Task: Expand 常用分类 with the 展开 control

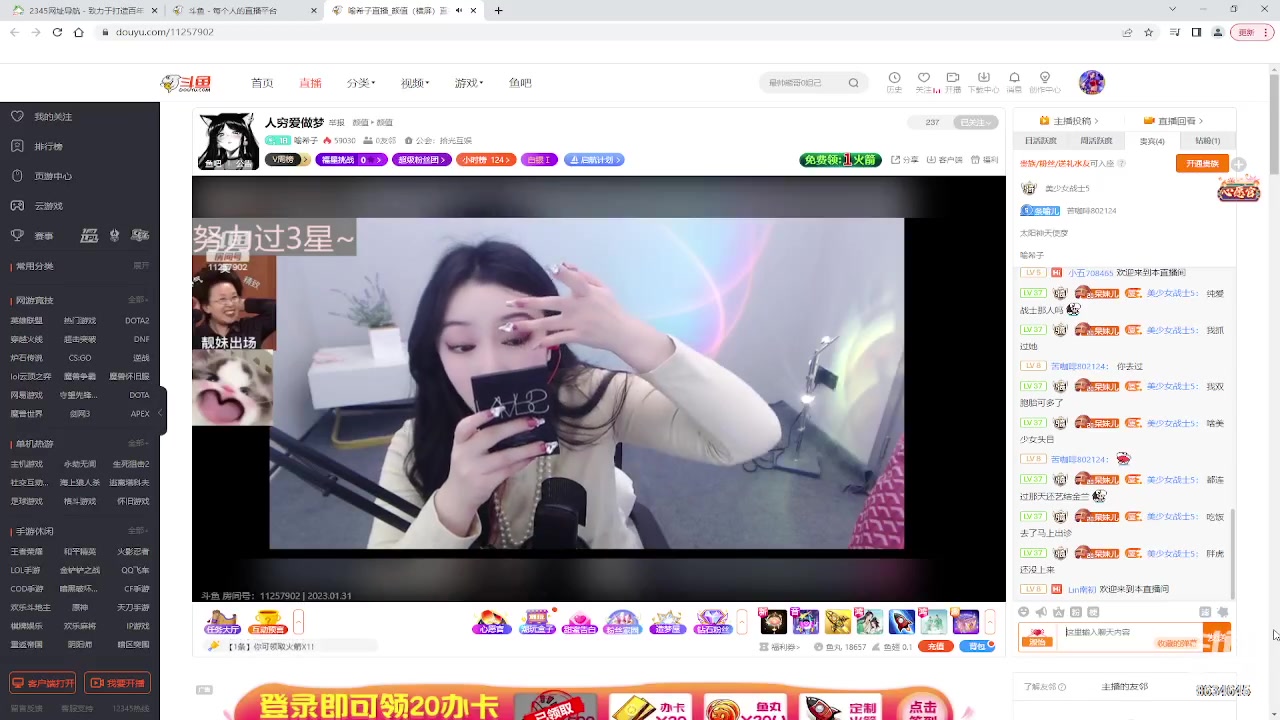Action: 141,265
